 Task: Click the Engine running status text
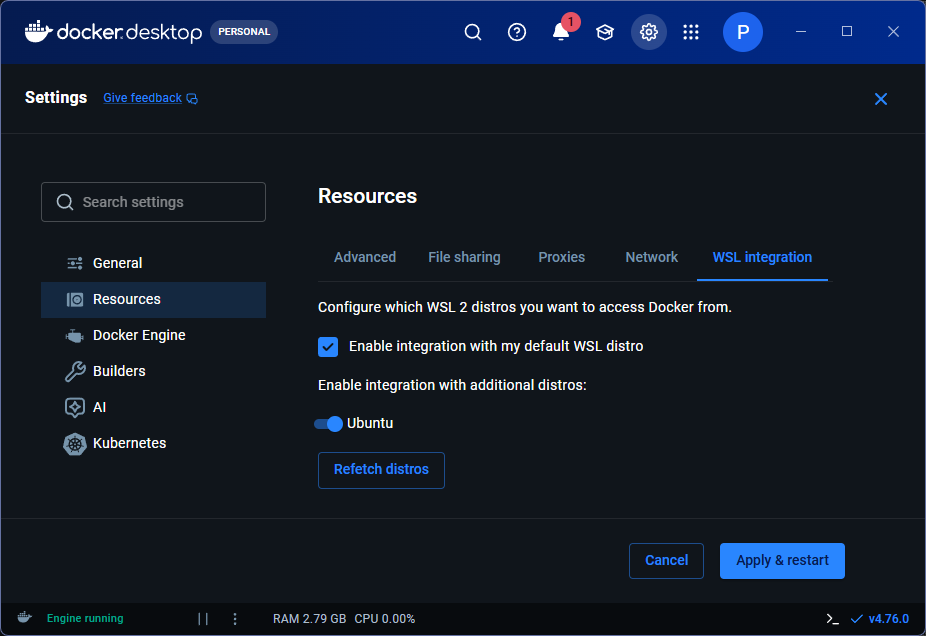(85, 618)
